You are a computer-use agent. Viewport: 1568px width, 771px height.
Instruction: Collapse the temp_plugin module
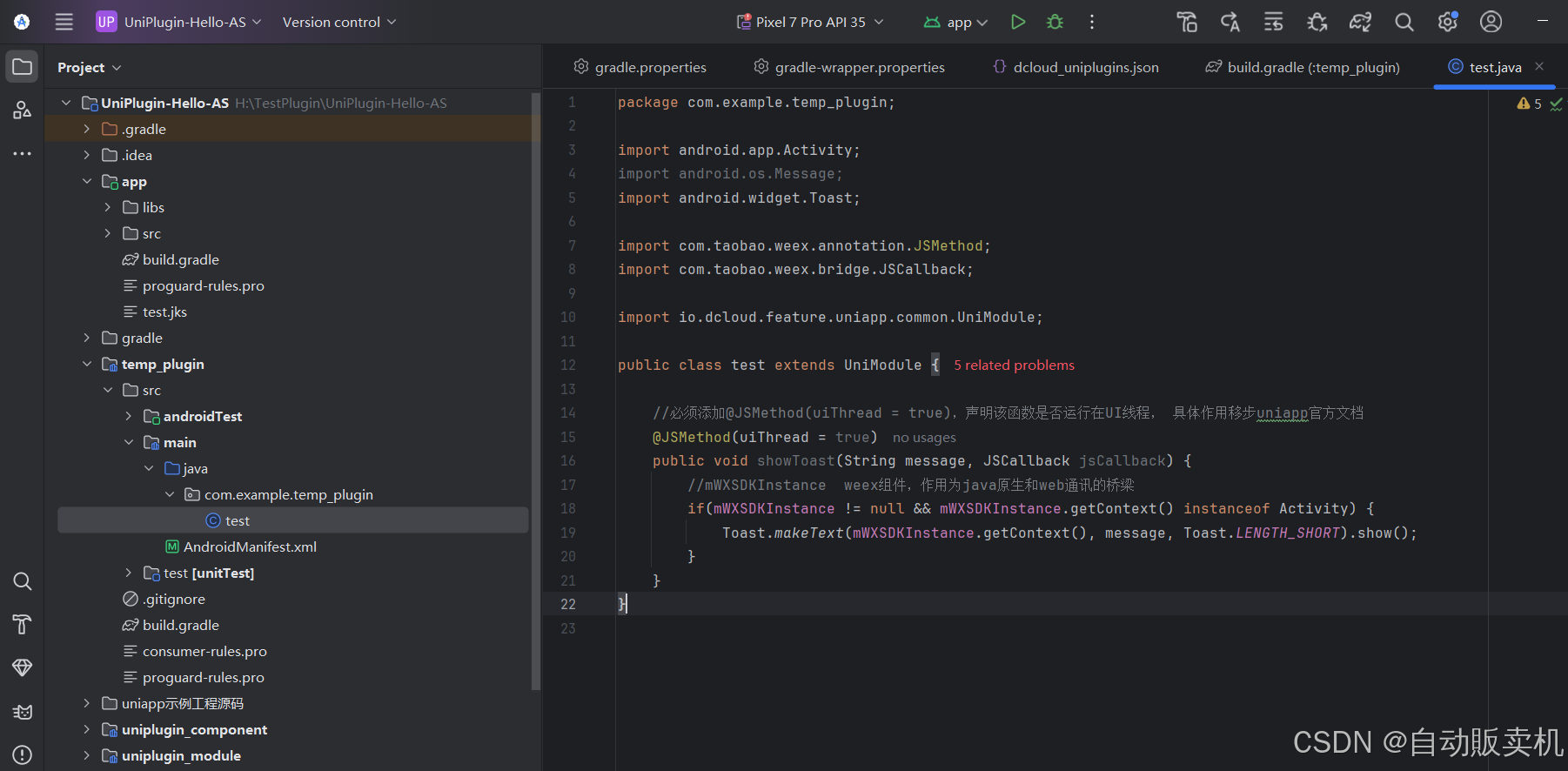86,364
